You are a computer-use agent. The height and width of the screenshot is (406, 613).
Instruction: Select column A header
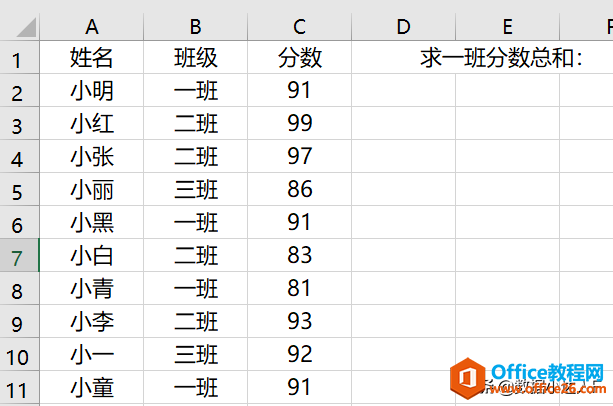pyautogui.click(x=91, y=27)
